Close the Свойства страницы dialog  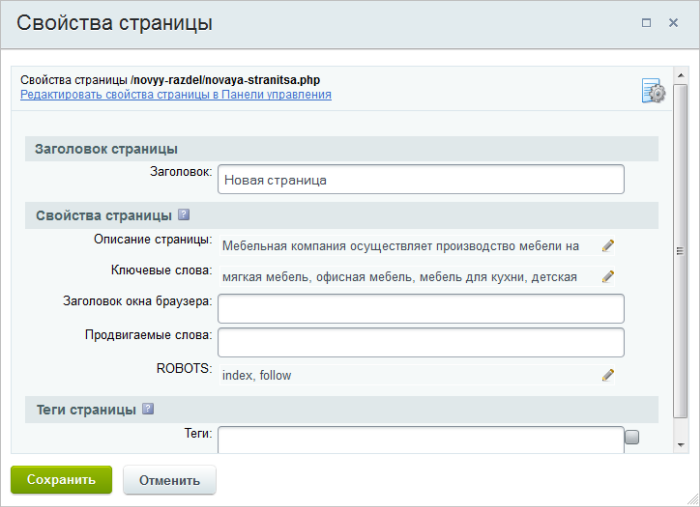[x=673, y=23]
